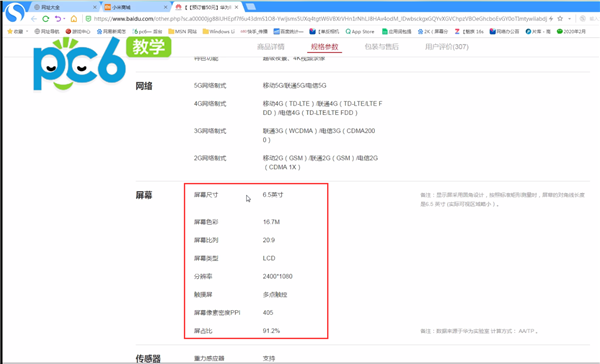This screenshot has height=364, width=600.
Task: Bookmark this page with the star icon
Action: pos(560,19)
